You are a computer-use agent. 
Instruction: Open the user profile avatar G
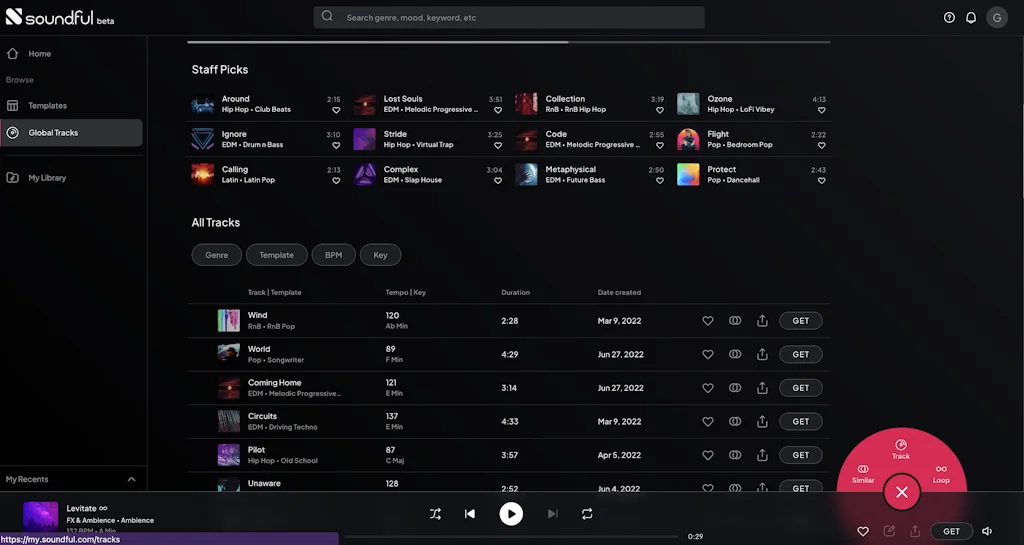click(x=997, y=18)
